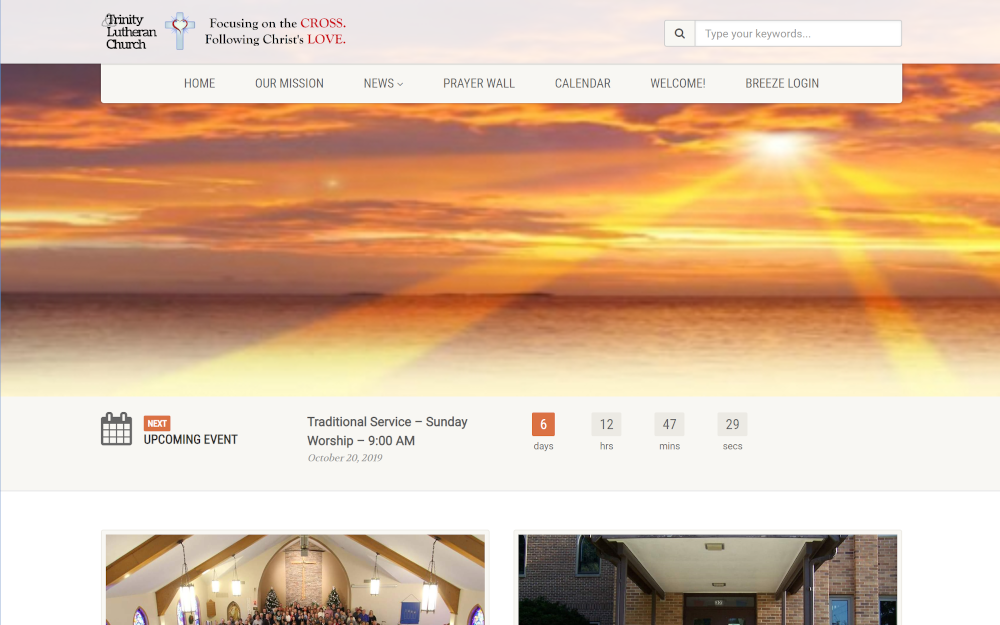Viewport: 1000px width, 625px height.
Task: Click the calendar icon beside Upcoming Event
Action: pyautogui.click(x=117, y=429)
